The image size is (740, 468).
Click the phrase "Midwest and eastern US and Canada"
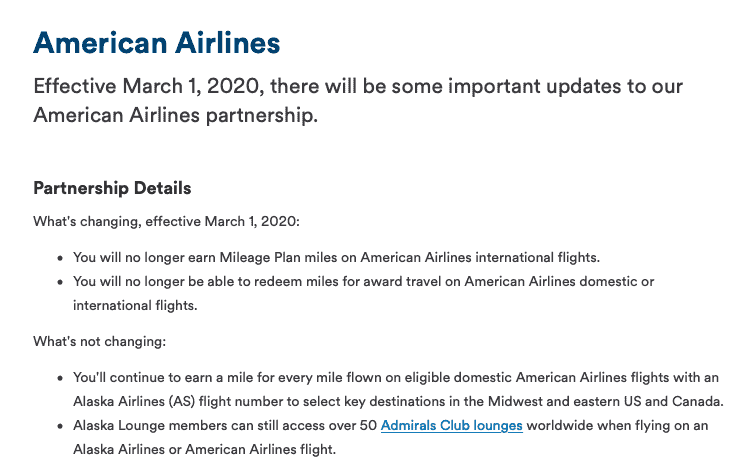605,401
